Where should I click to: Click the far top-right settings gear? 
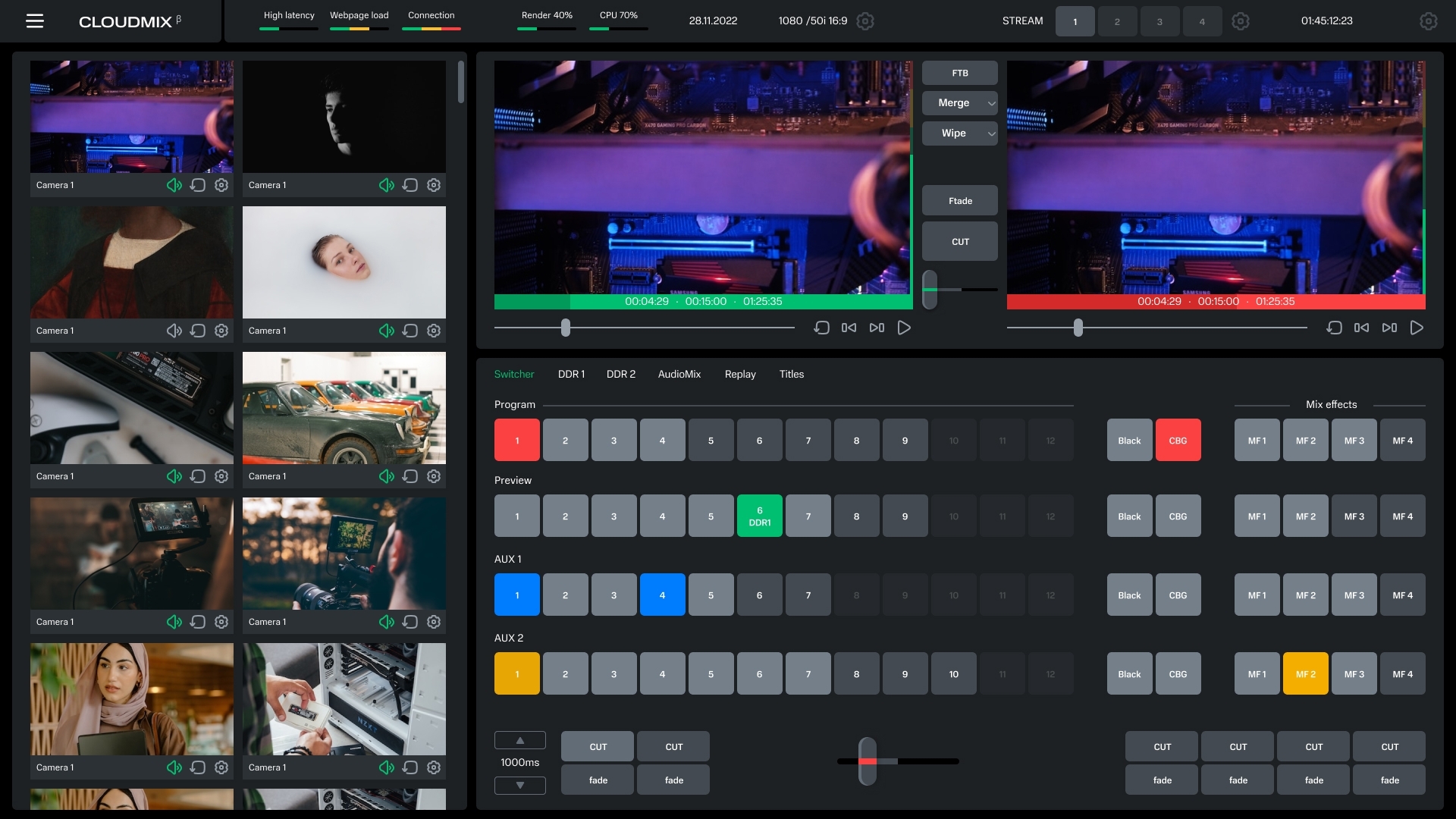(x=1428, y=21)
